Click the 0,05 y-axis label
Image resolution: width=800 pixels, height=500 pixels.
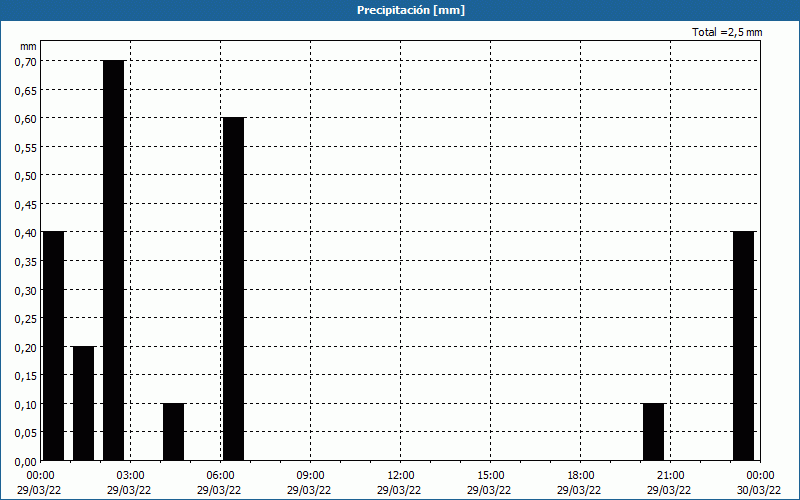(26, 433)
